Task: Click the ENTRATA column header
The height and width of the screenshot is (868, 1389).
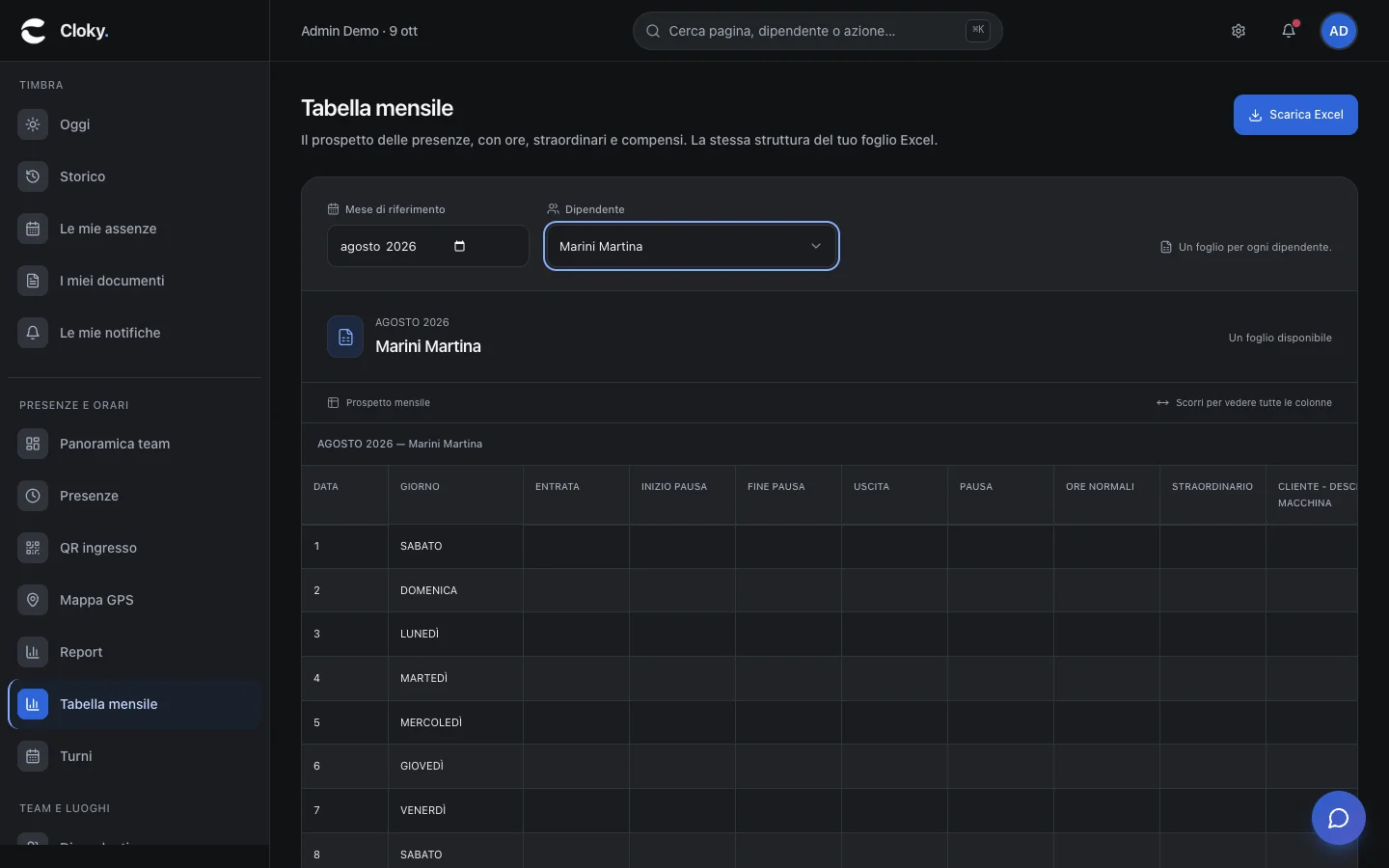Action: (576, 495)
